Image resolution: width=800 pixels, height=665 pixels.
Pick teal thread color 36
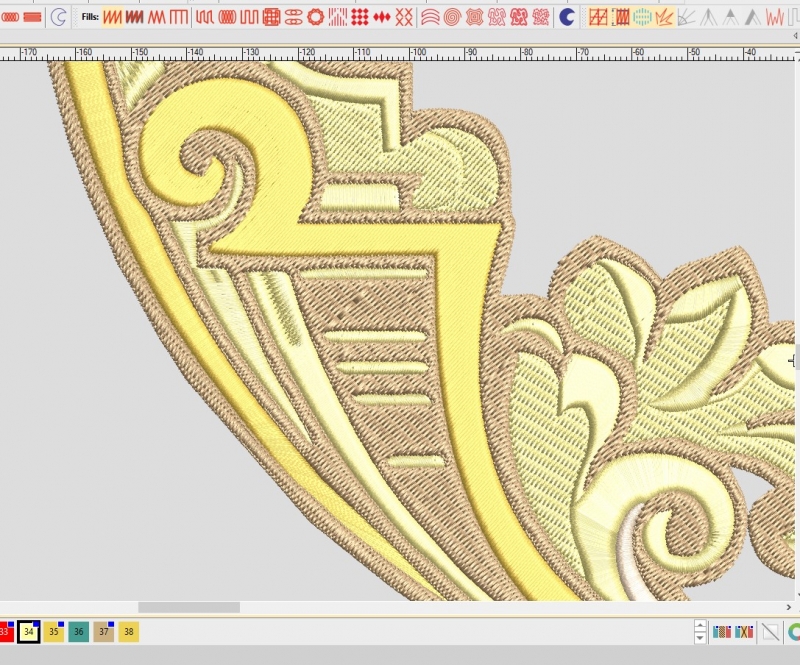pyautogui.click(x=78, y=632)
